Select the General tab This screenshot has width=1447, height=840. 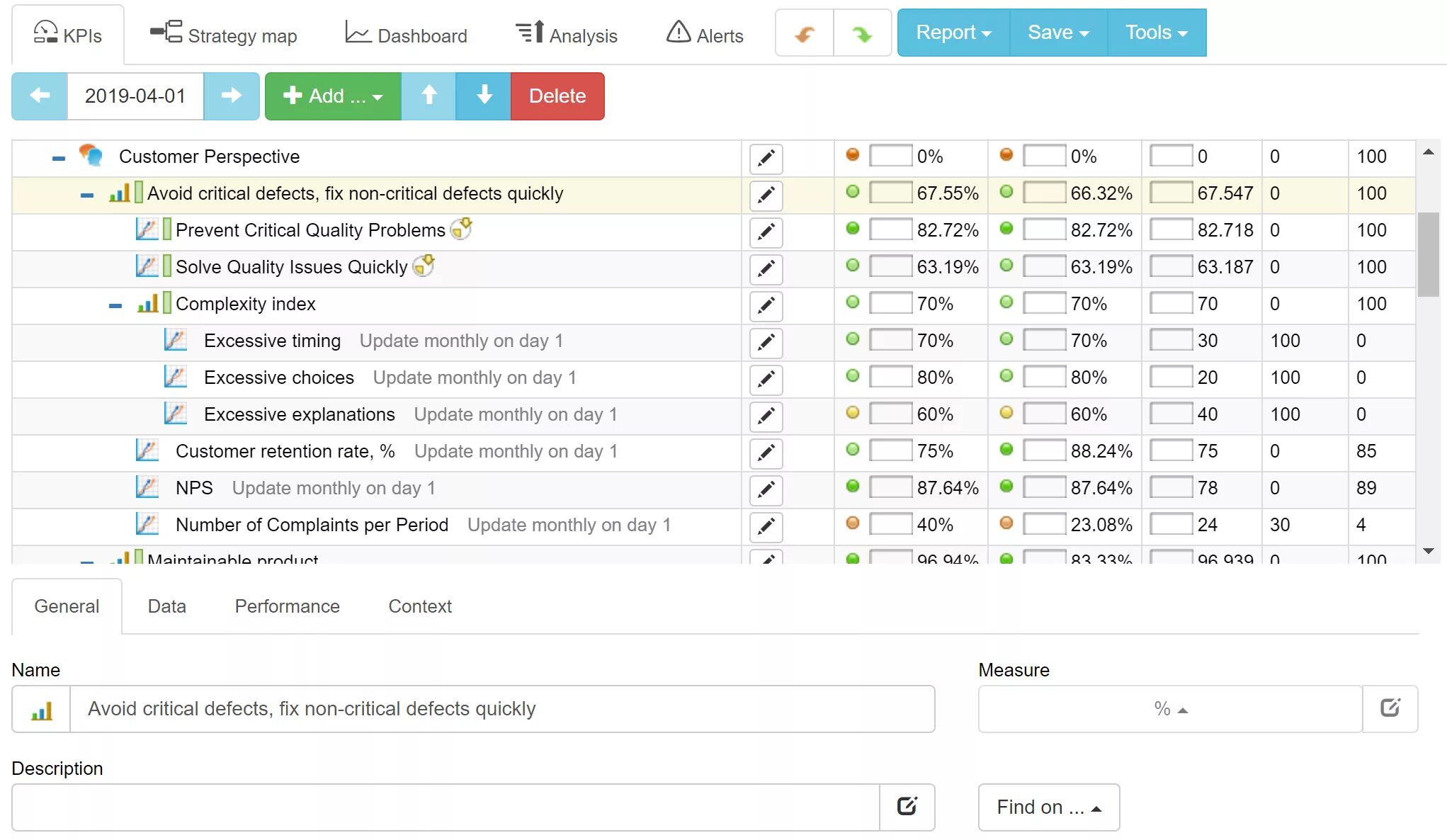click(66, 607)
